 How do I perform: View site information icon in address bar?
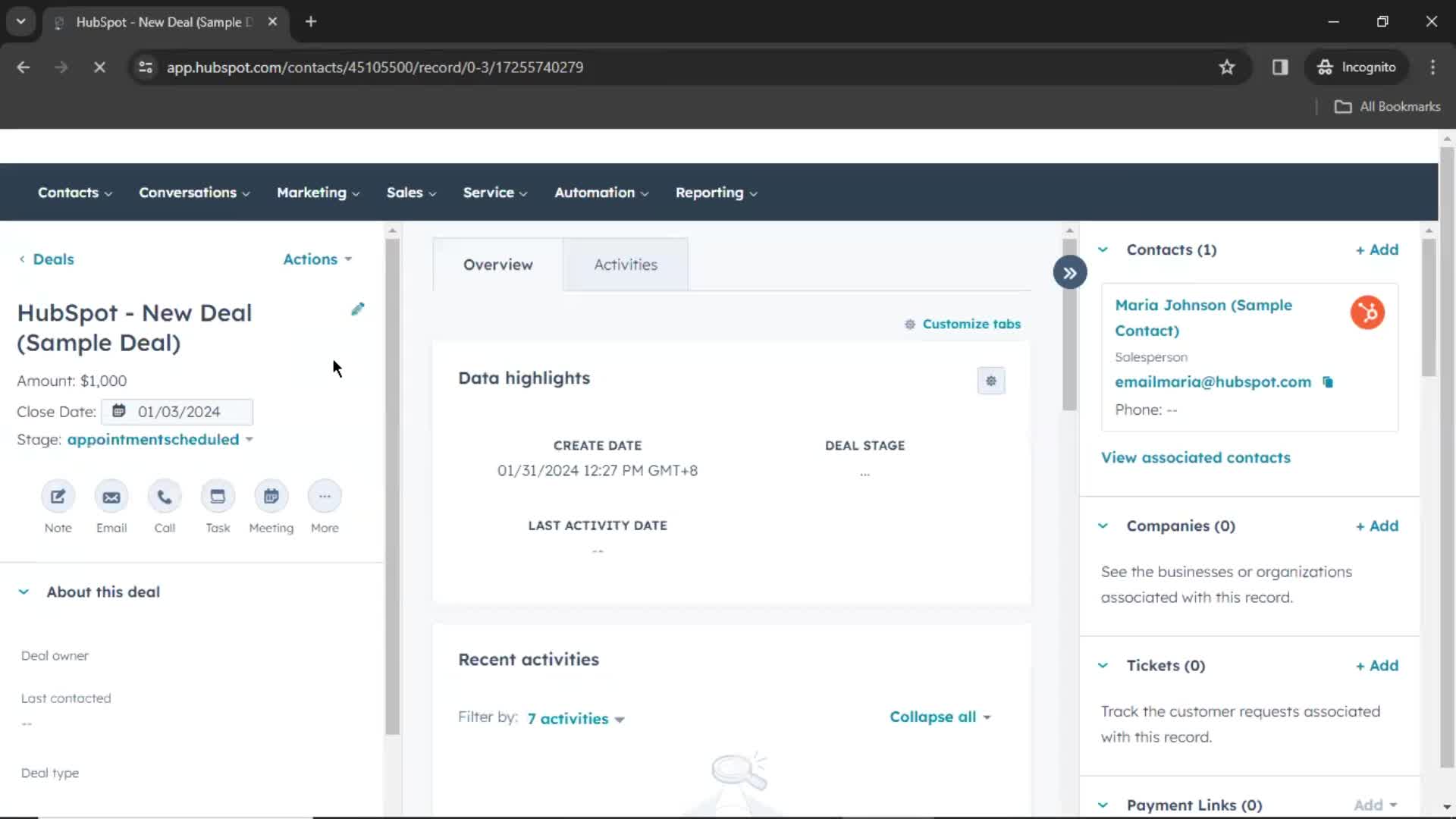tap(146, 67)
